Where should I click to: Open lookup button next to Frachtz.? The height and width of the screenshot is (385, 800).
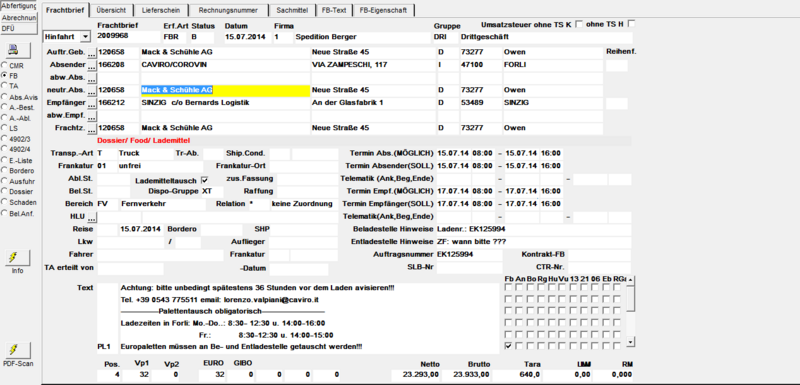point(91,129)
